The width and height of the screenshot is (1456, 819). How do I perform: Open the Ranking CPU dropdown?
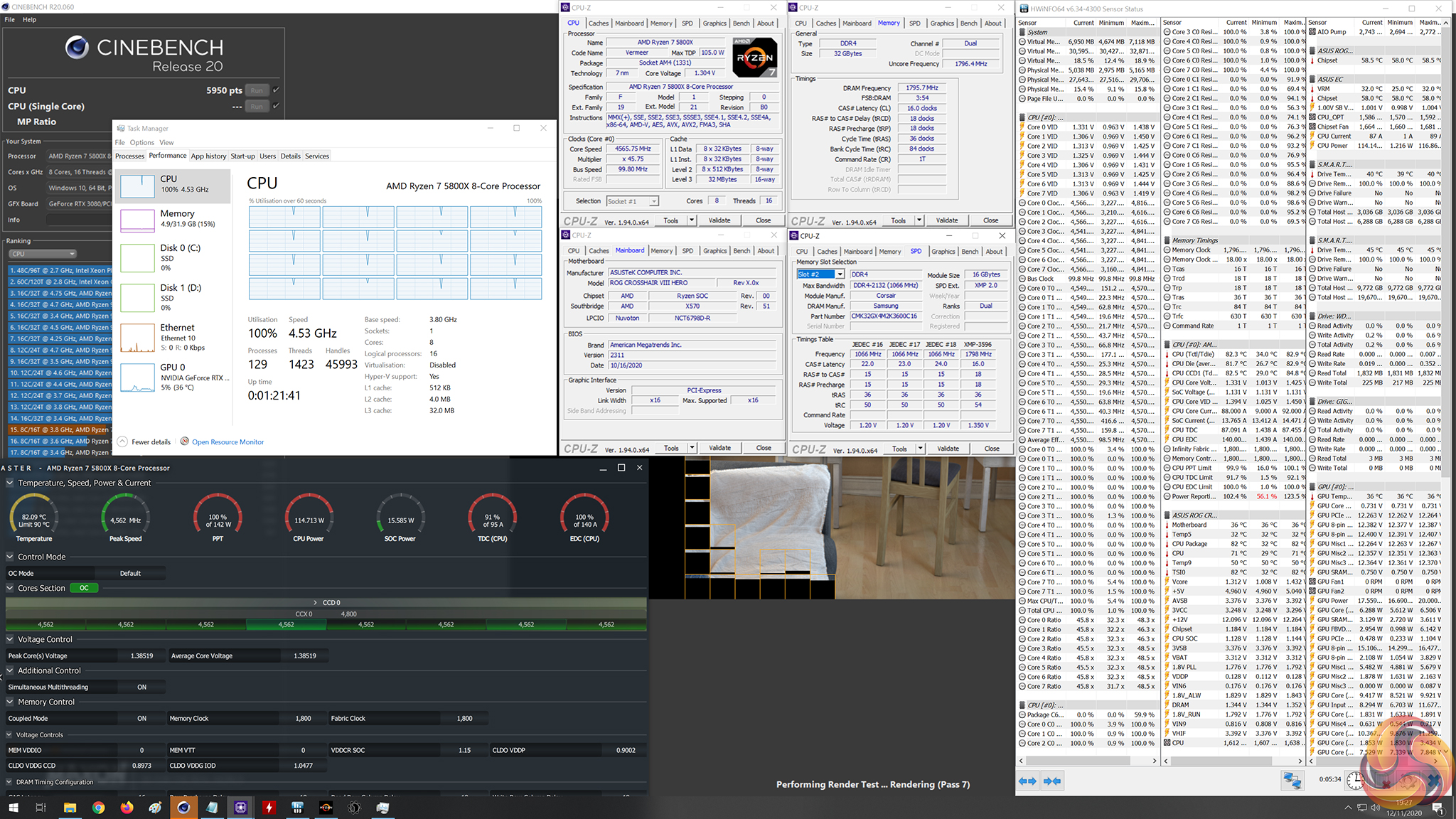(43, 254)
